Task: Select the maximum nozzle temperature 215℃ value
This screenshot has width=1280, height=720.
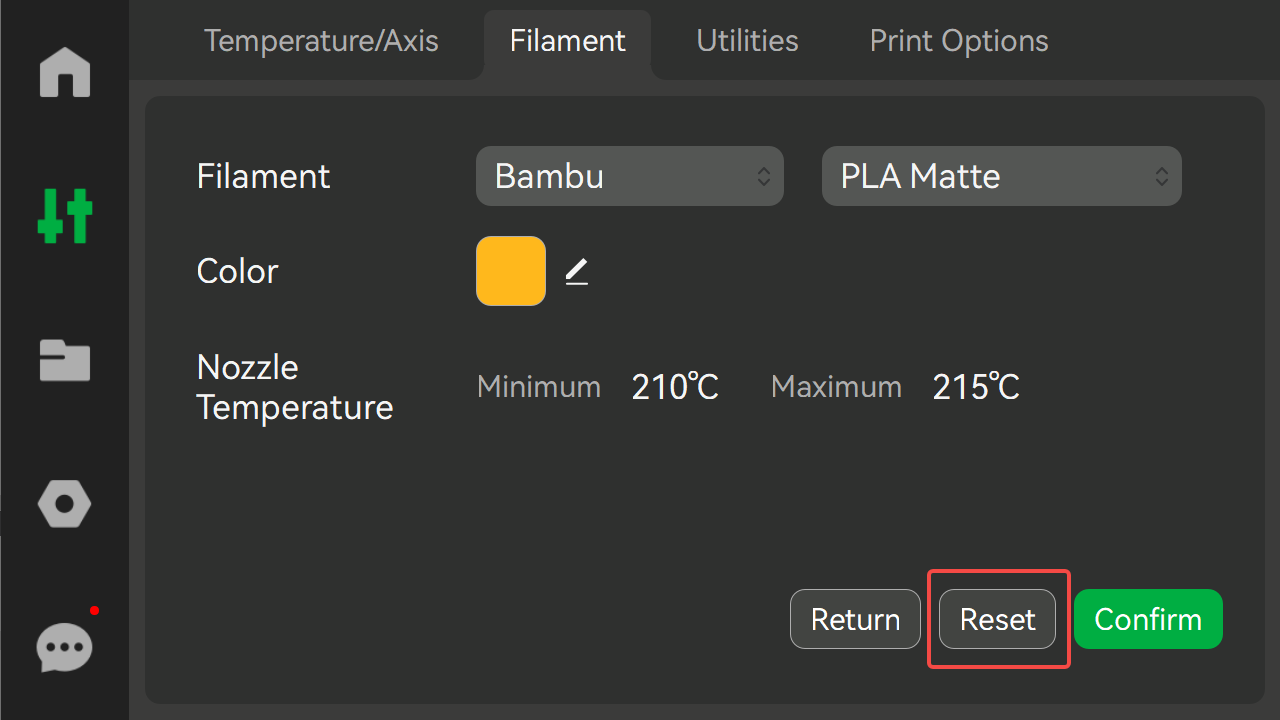Action: pos(976,387)
